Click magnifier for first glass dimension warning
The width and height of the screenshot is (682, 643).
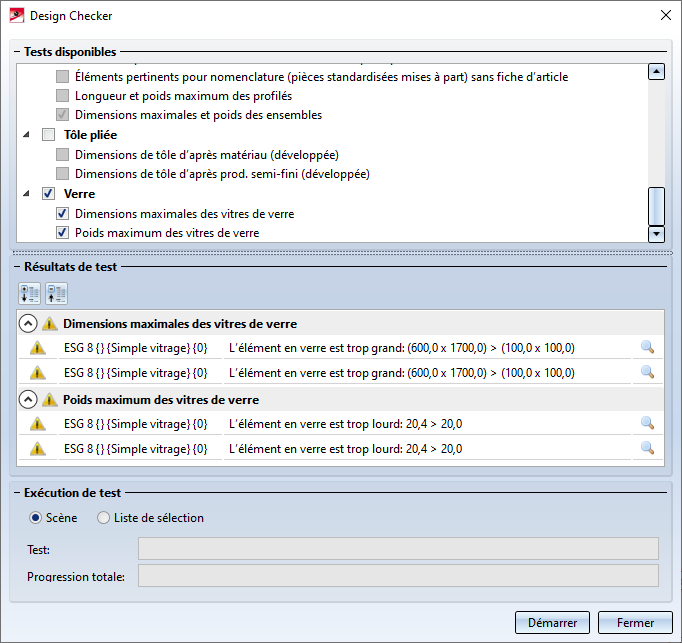click(x=647, y=347)
